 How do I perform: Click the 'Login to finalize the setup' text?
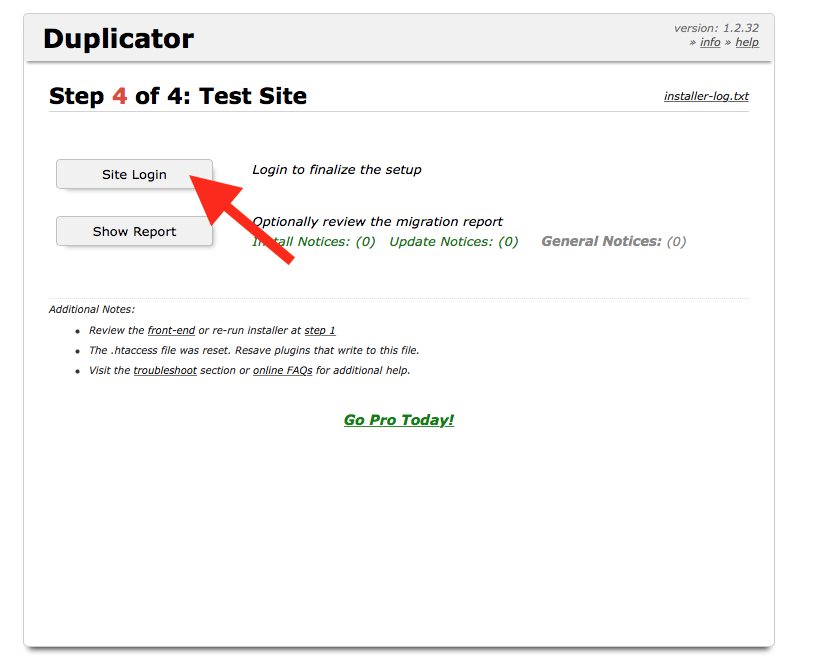point(336,170)
